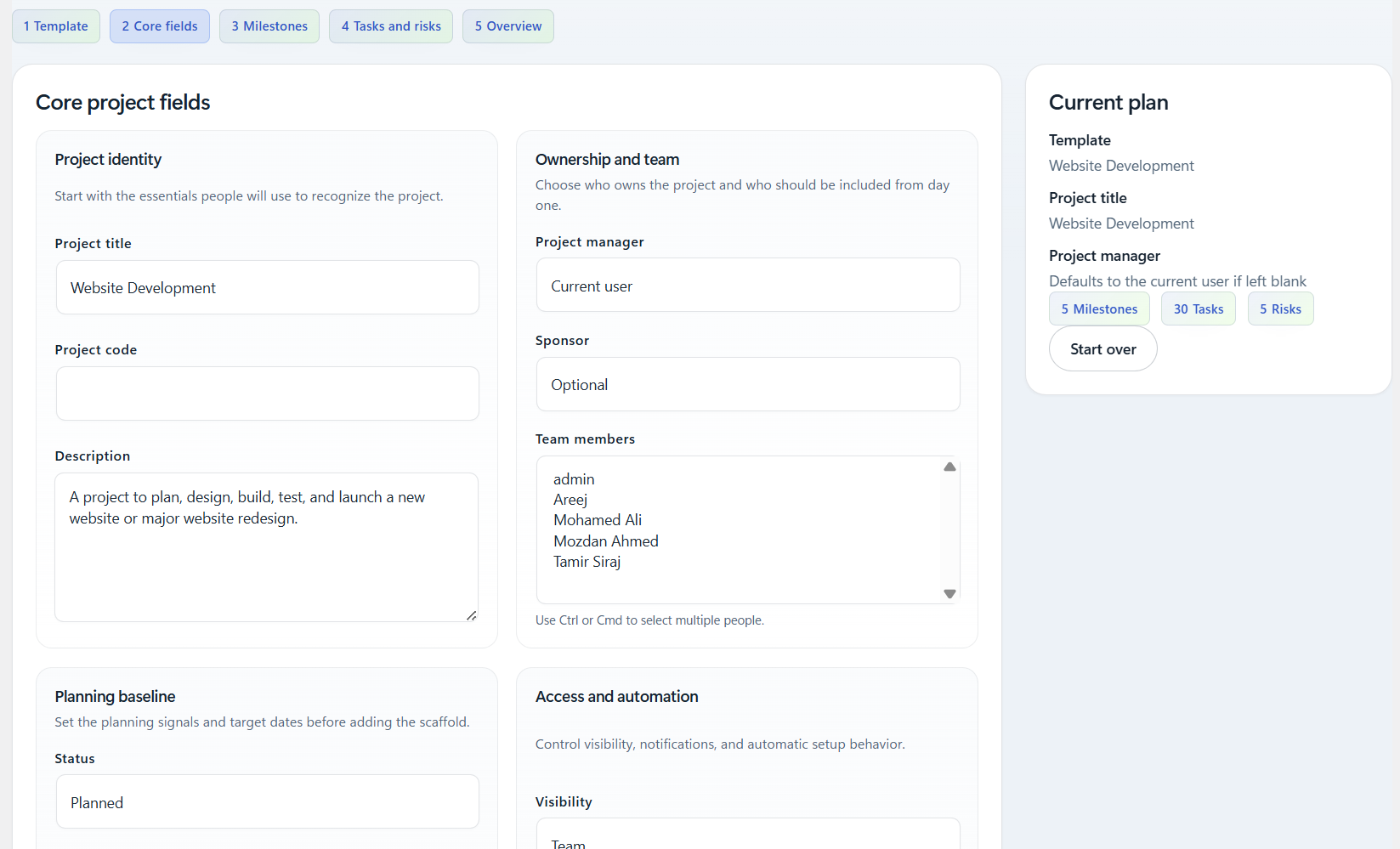Select the 2 Core fields step tab
1400x849 pixels.
pos(160,26)
